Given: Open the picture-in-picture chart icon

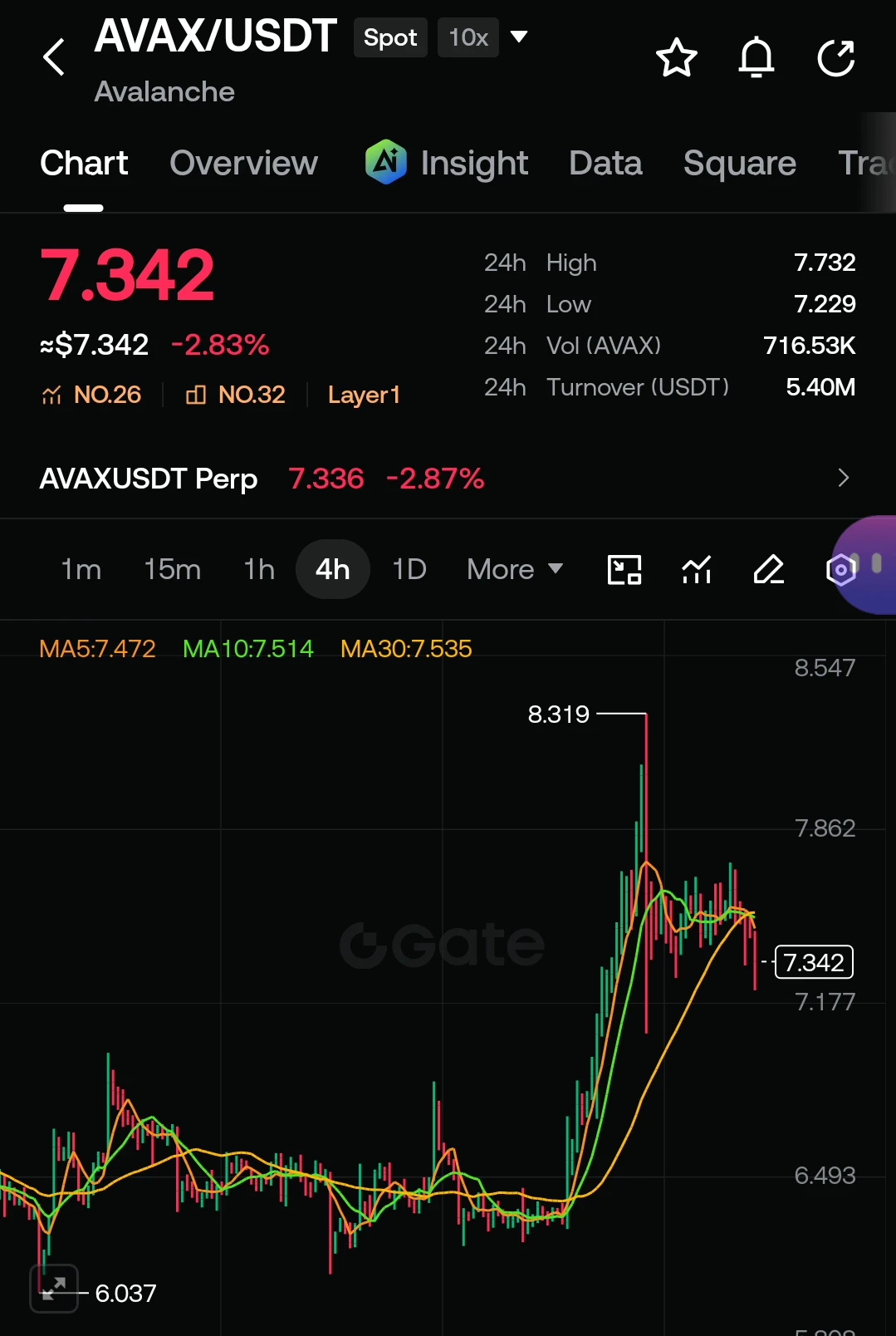Looking at the screenshot, I should (x=624, y=570).
